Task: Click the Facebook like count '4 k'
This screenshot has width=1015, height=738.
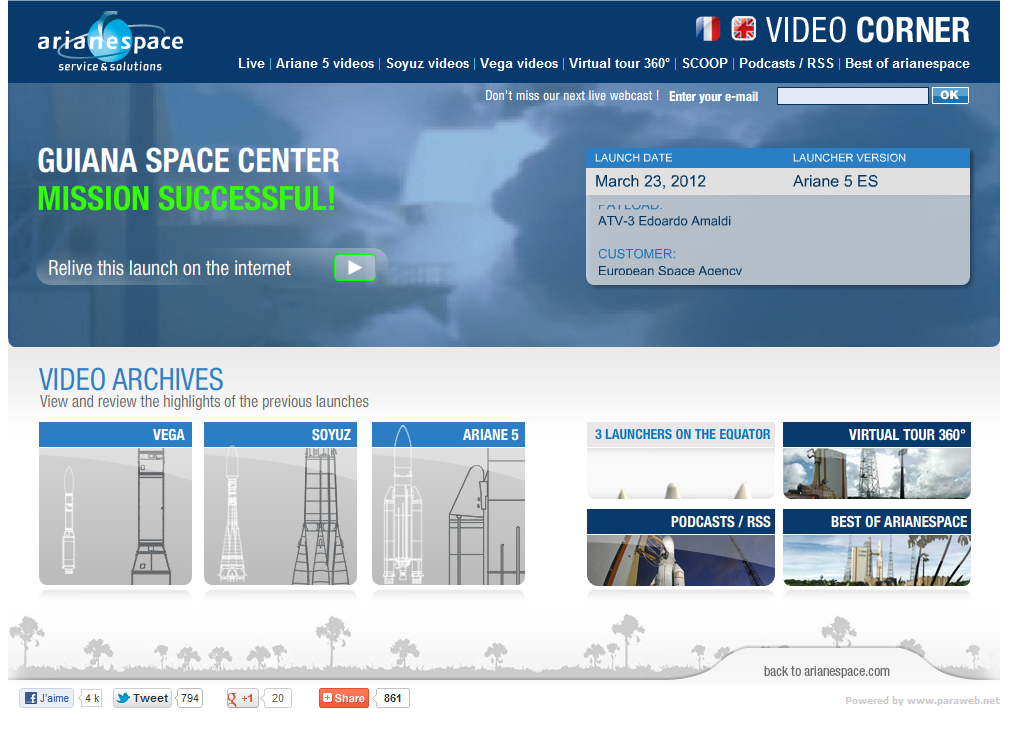Action: (92, 698)
